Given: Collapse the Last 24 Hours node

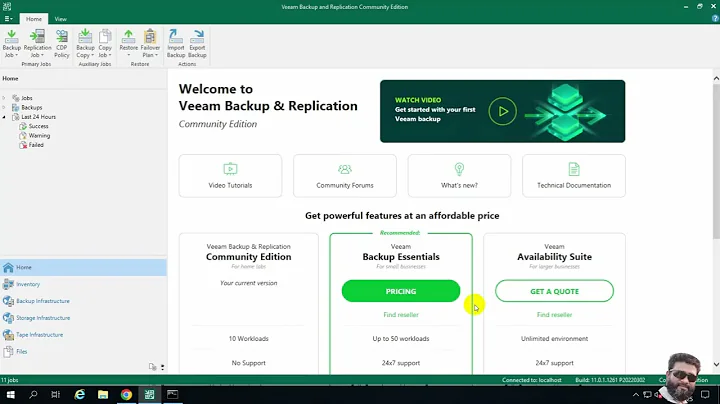Looking at the screenshot, I should click(4, 117).
